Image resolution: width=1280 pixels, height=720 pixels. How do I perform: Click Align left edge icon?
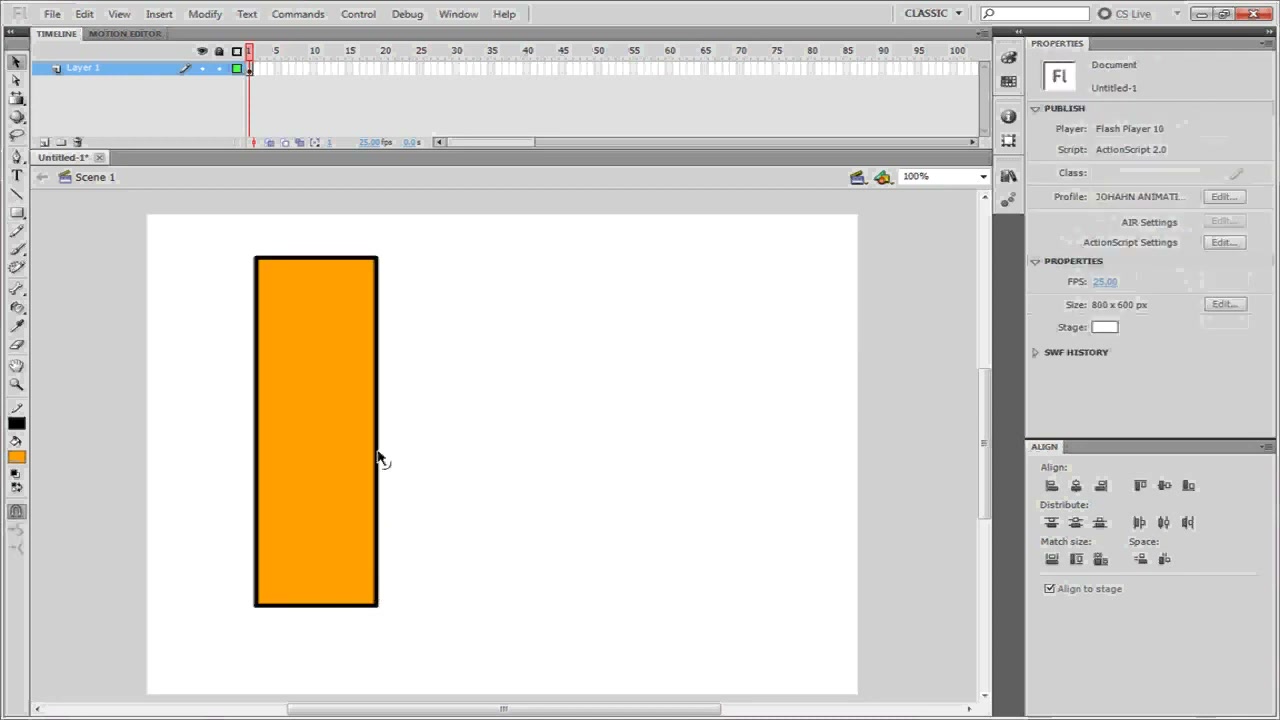[x=1051, y=485]
